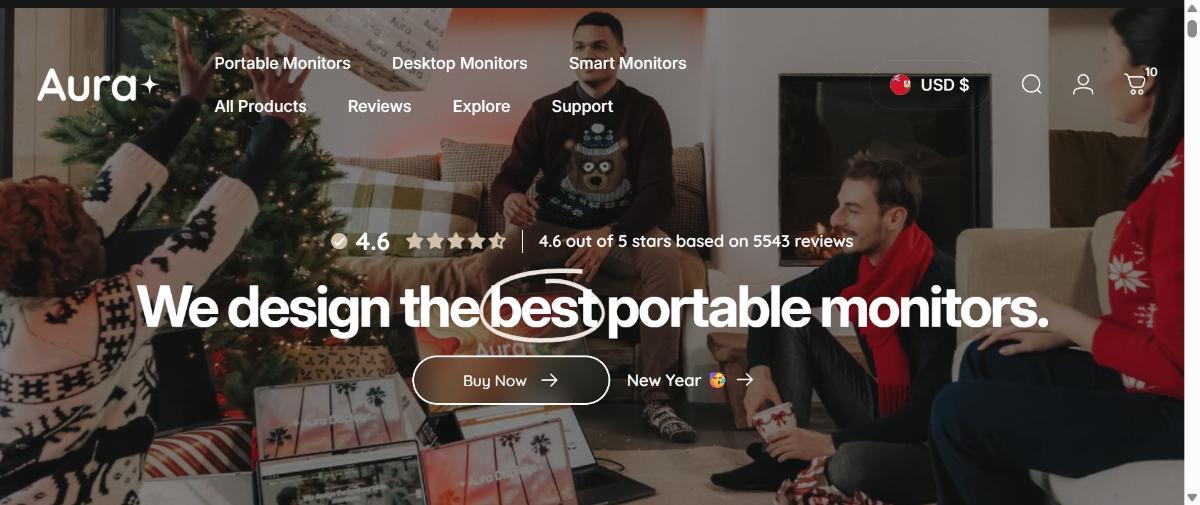Go to the Reviews page
1200x505 pixels.
[379, 106]
